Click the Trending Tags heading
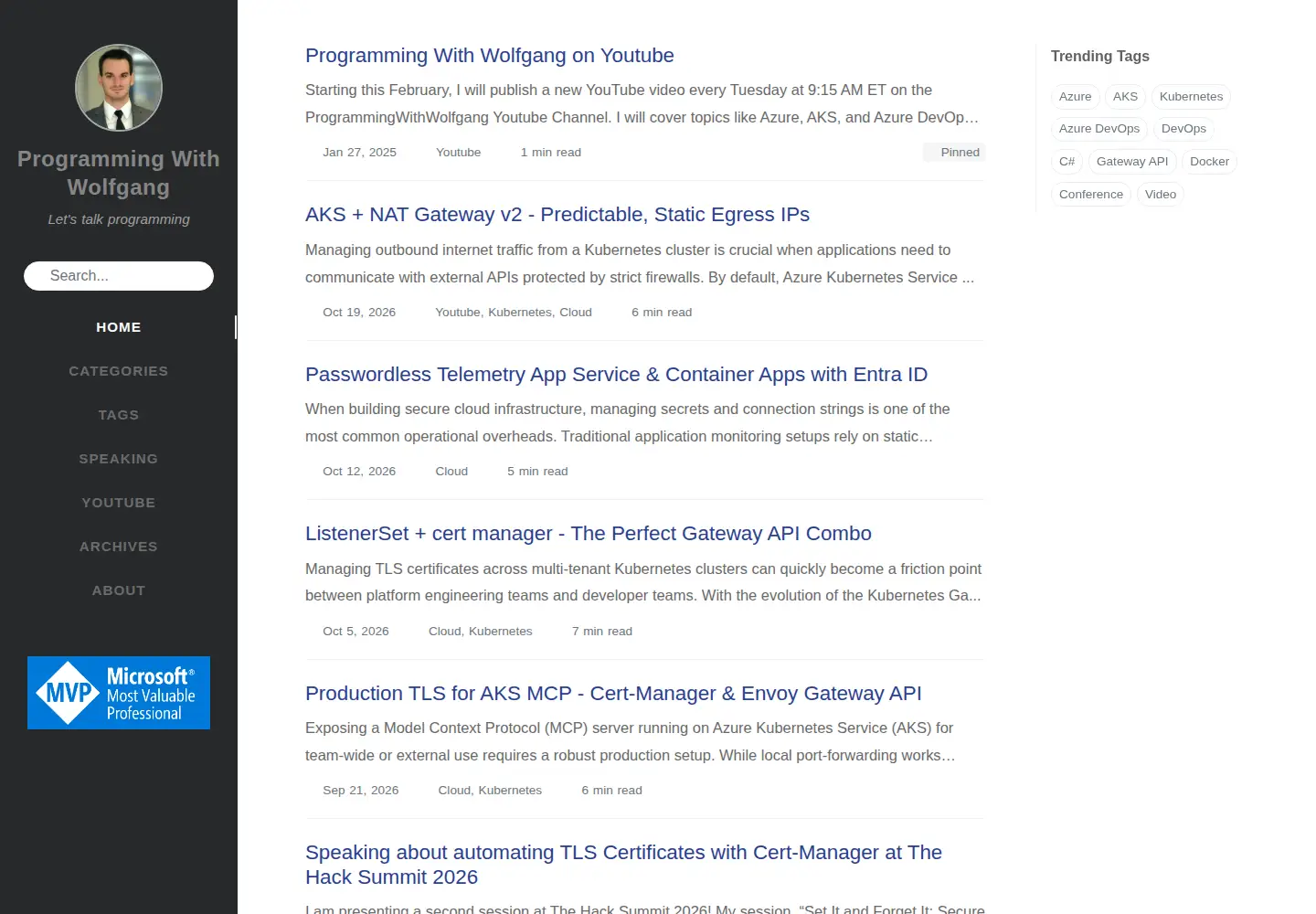The height and width of the screenshot is (914, 1316). [x=1100, y=57]
